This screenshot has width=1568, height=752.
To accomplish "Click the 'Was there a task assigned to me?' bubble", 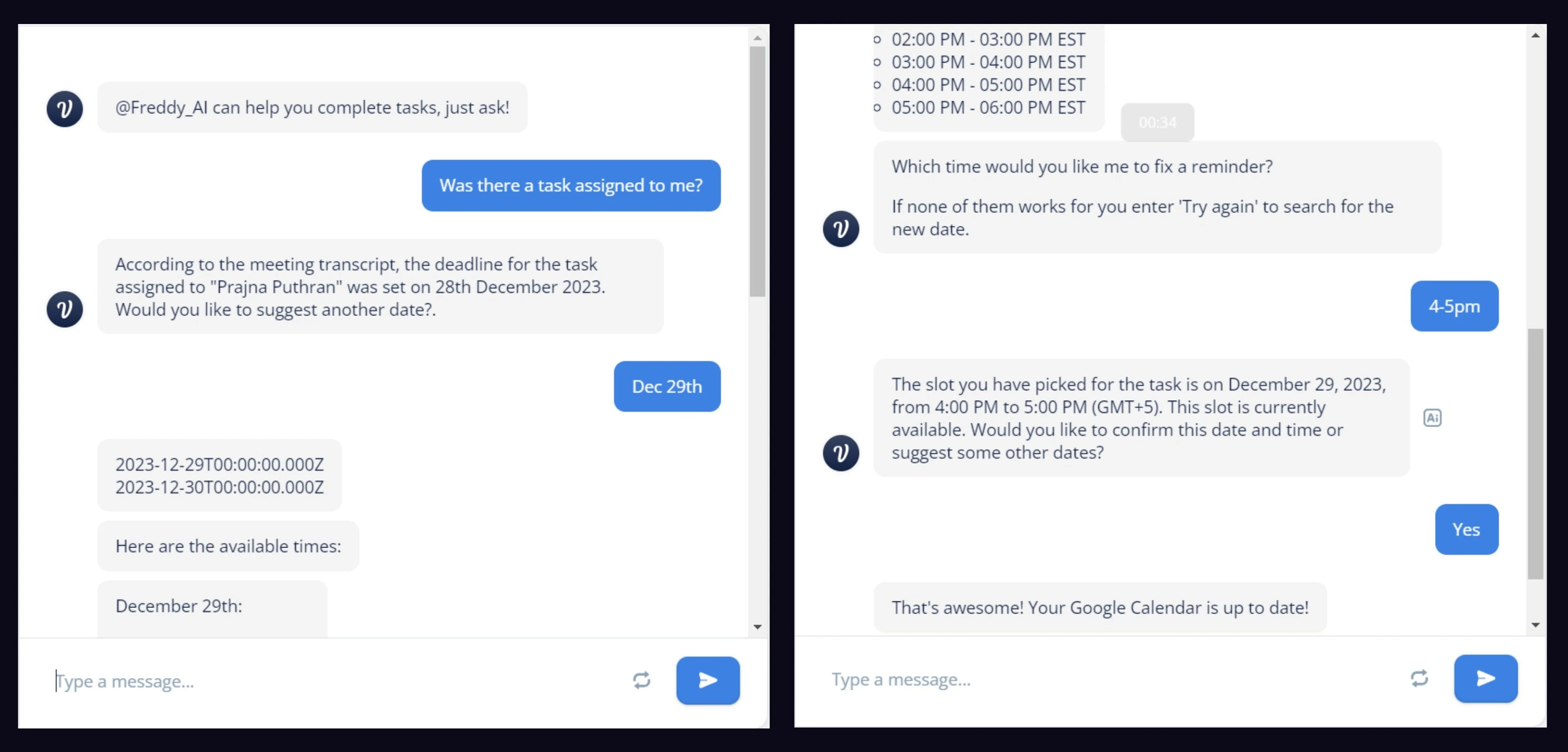I will tap(570, 186).
